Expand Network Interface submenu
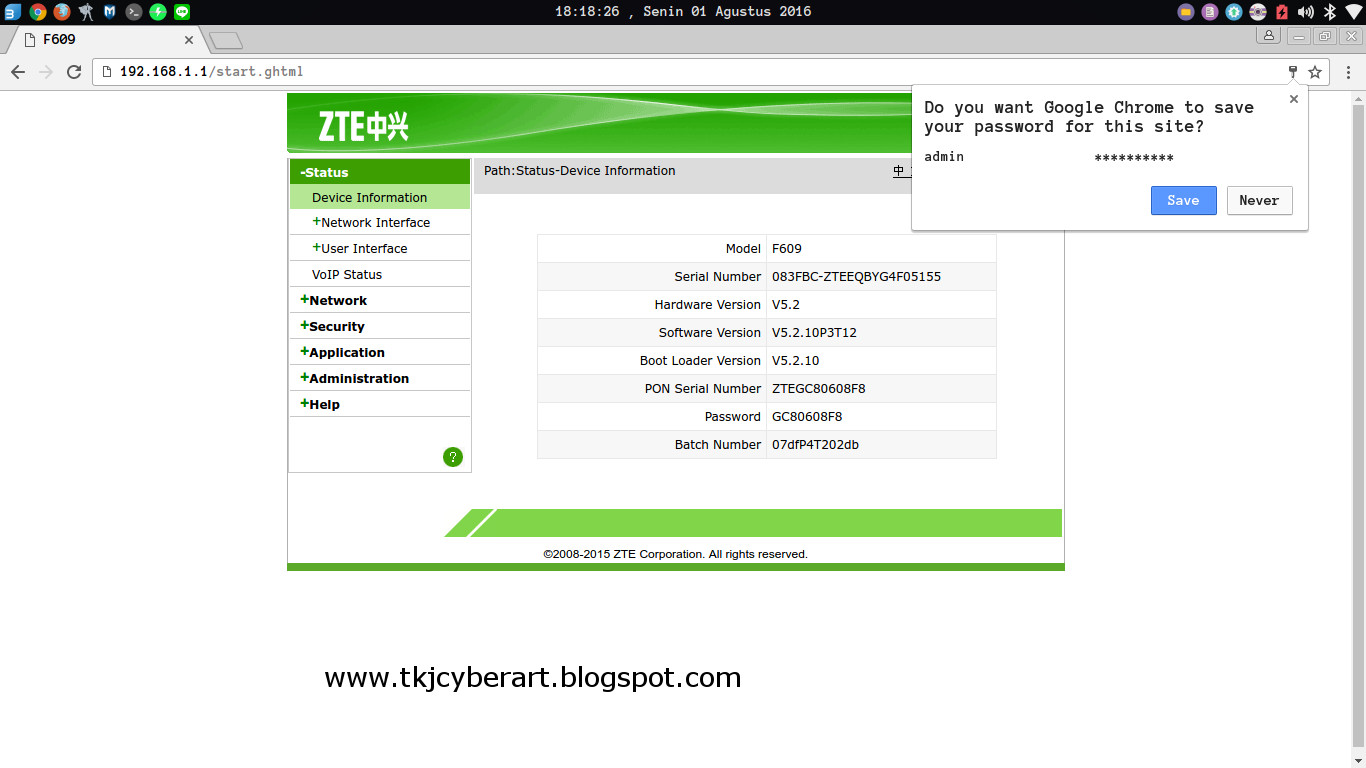The height and width of the screenshot is (768, 1366). (380, 222)
